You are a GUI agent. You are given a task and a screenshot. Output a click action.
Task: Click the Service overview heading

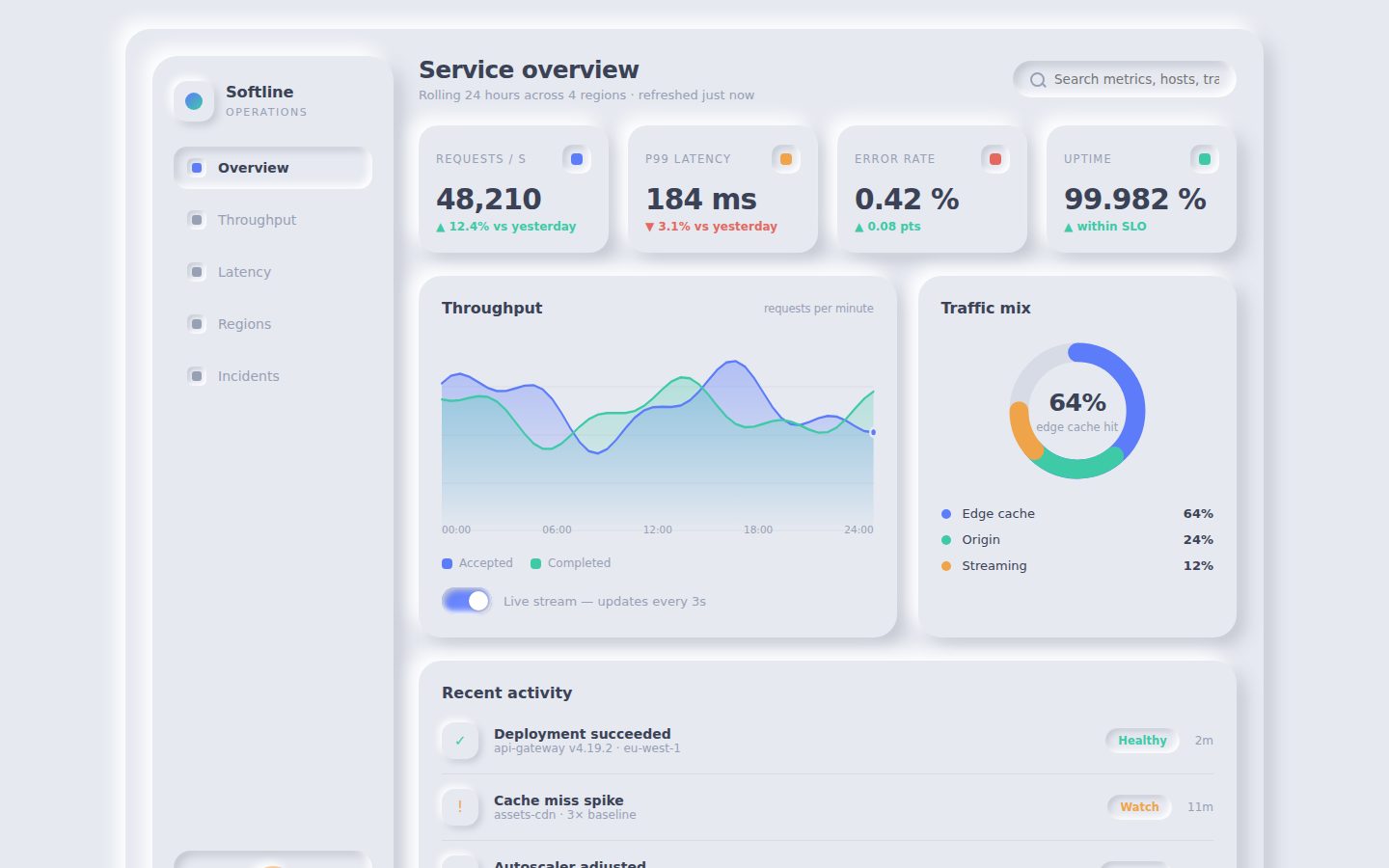coord(529,69)
